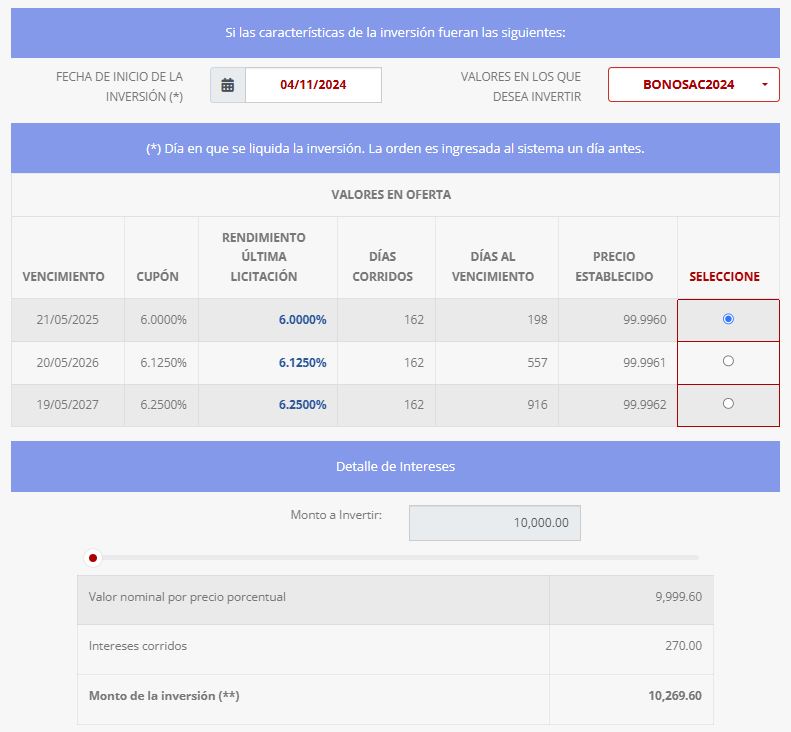Click the SELECCIONE column header
The image size is (791, 732).
pos(724,276)
